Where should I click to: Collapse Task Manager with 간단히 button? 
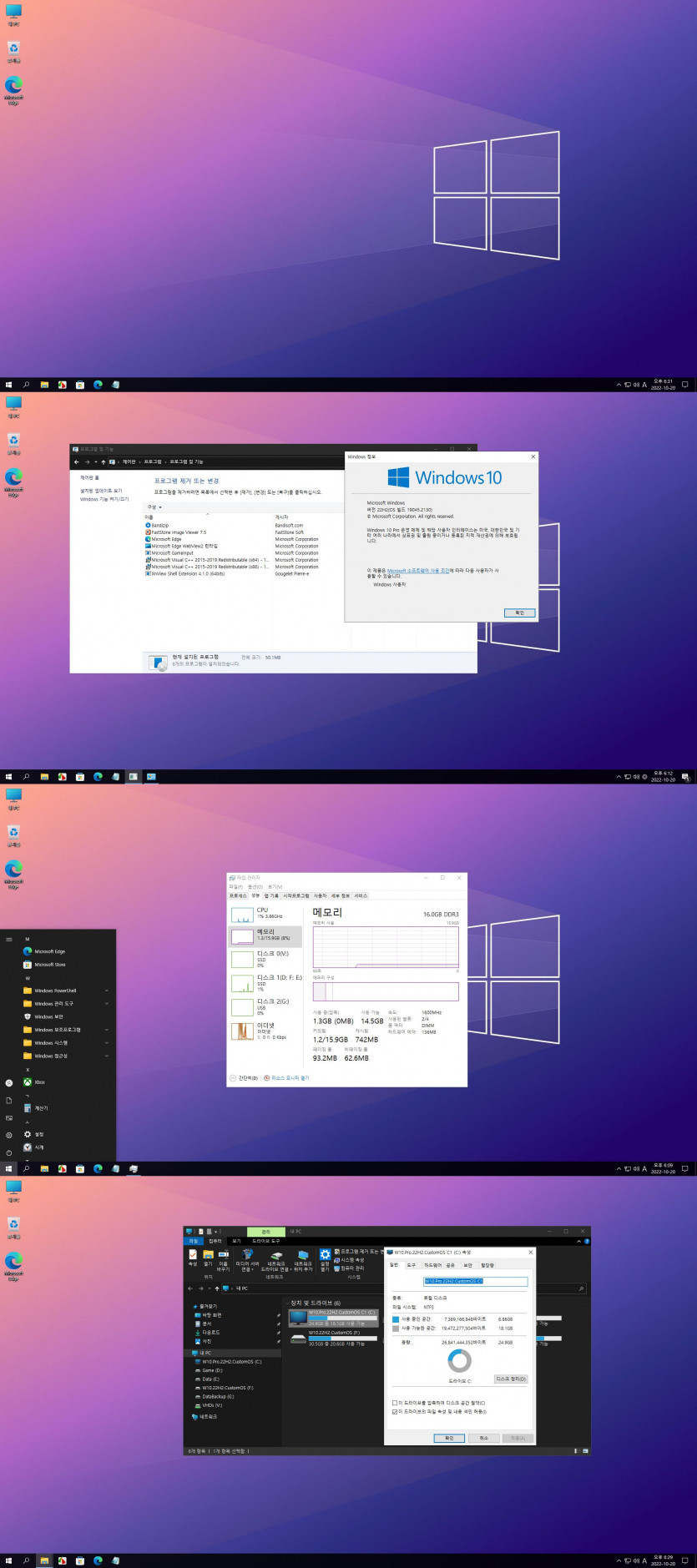[244, 1077]
